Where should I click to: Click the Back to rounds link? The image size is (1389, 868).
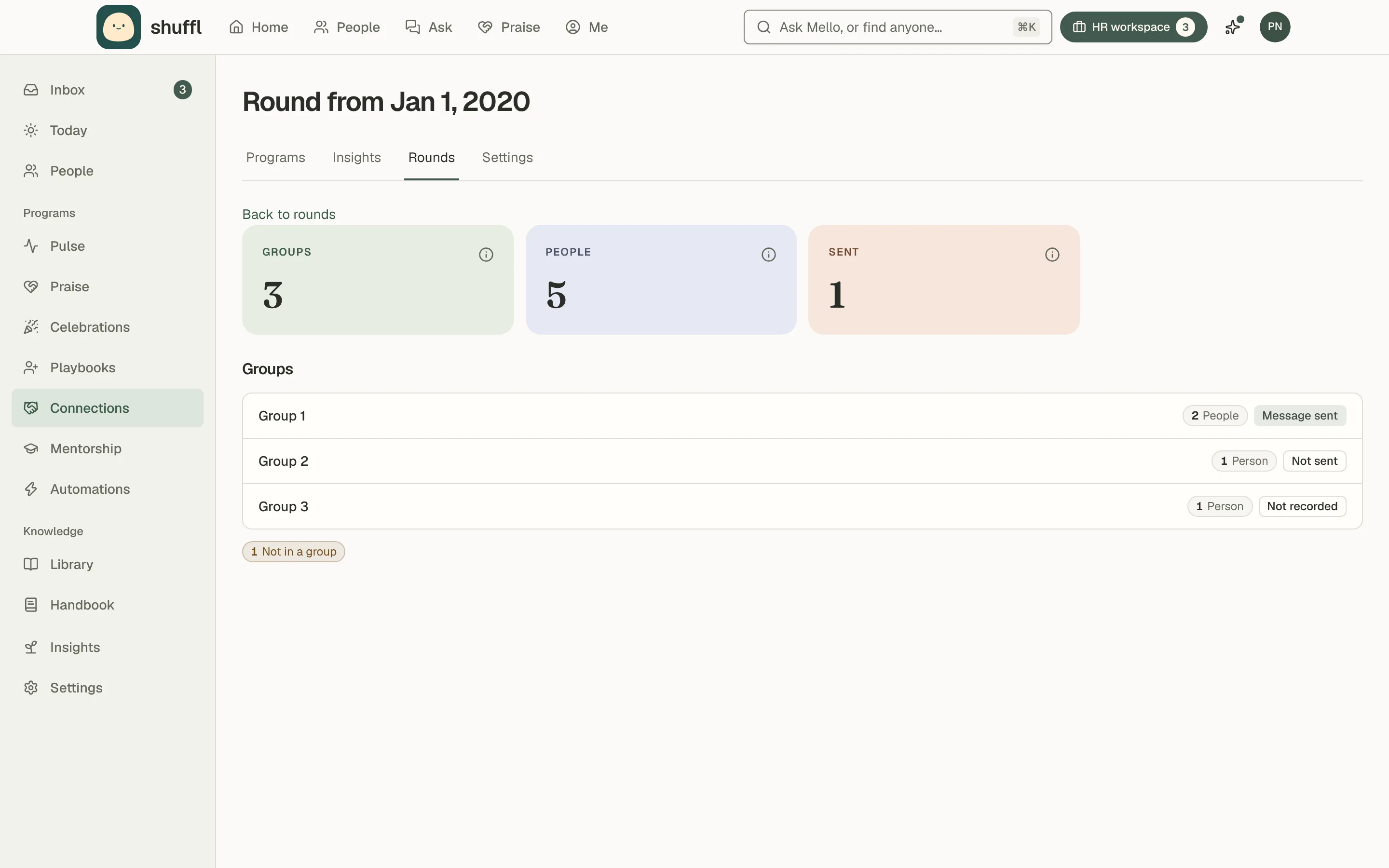pyautogui.click(x=289, y=214)
